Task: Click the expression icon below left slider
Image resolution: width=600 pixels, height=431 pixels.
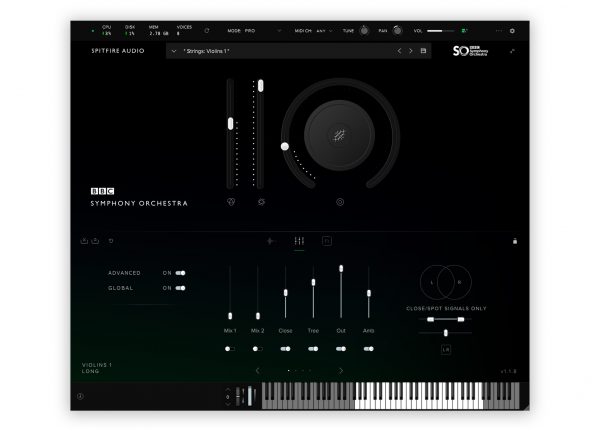Action: click(231, 202)
